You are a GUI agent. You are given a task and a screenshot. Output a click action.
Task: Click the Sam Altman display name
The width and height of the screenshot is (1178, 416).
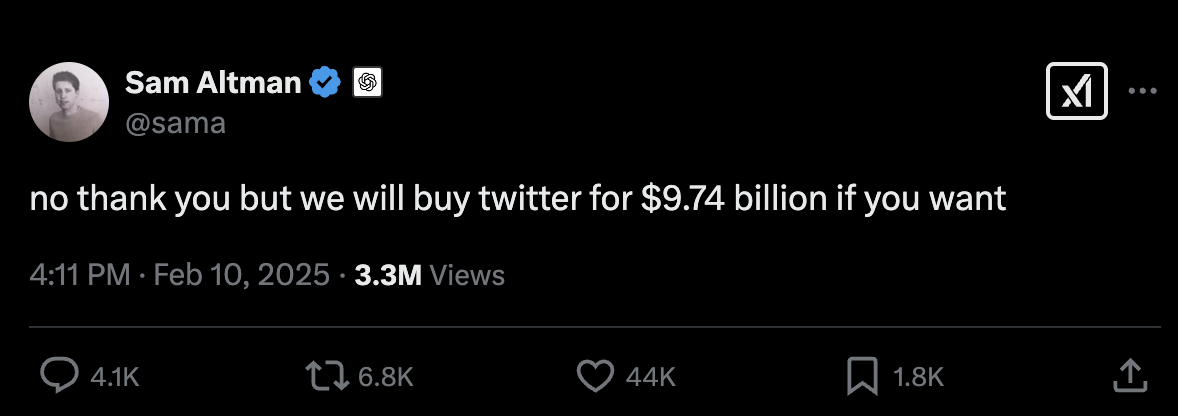(x=213, y=83)
